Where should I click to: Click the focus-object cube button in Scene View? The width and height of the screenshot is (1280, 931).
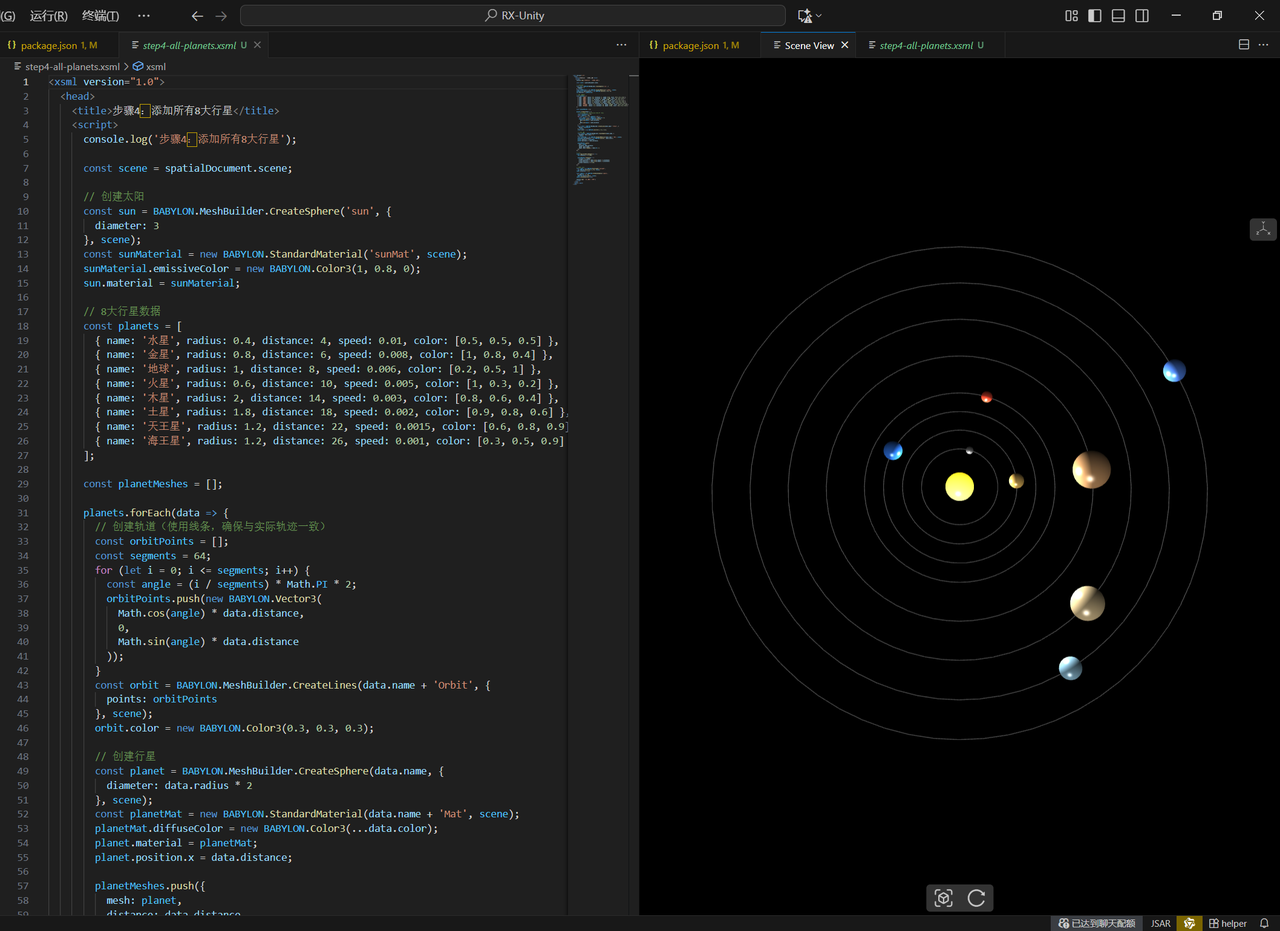[943, 898]
